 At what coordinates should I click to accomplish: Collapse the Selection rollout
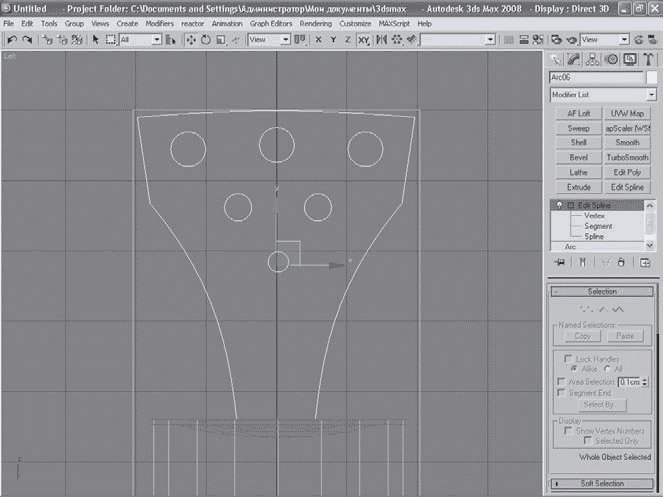click(x=601, y=291)
